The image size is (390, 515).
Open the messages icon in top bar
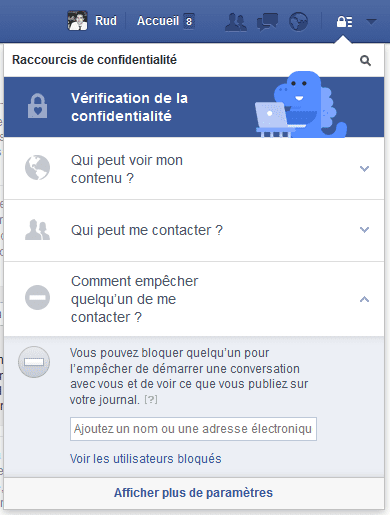pyautogui.click(x=267, y=22)
